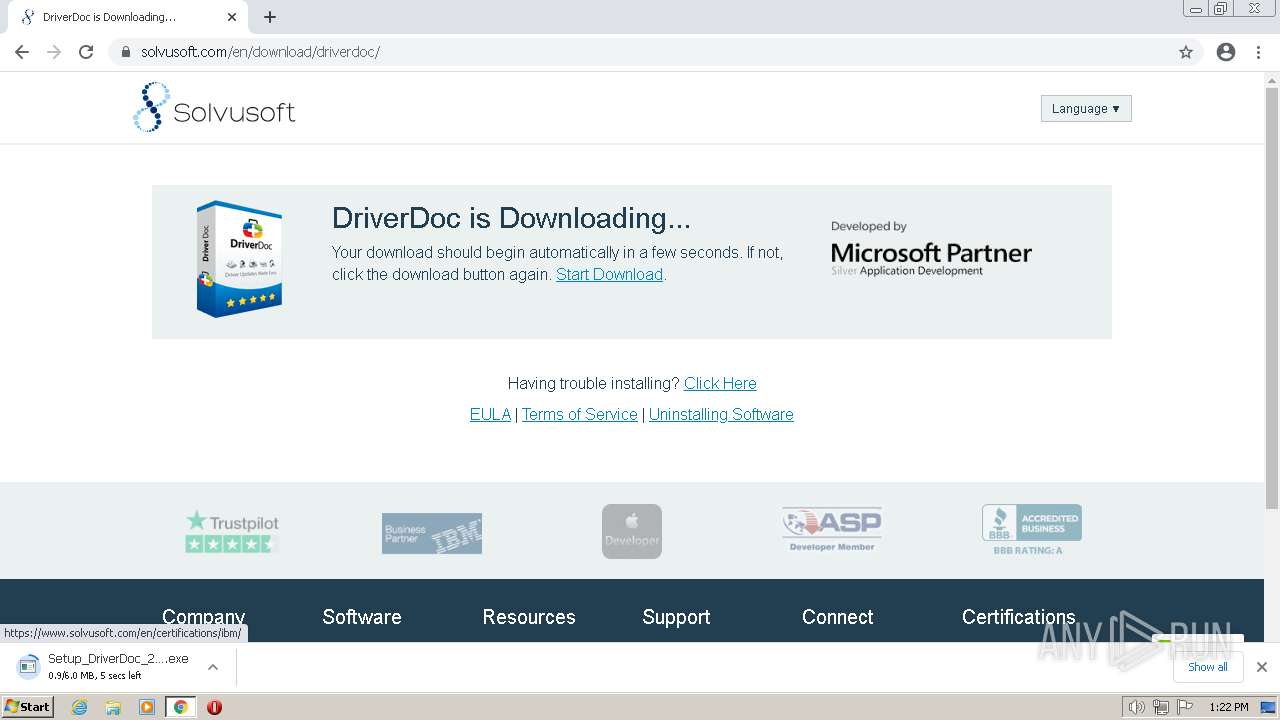Screen dimensions: 1280x720
Task: Close the DriverDoc is Downloading tab
Action: (x=232, y=17)
